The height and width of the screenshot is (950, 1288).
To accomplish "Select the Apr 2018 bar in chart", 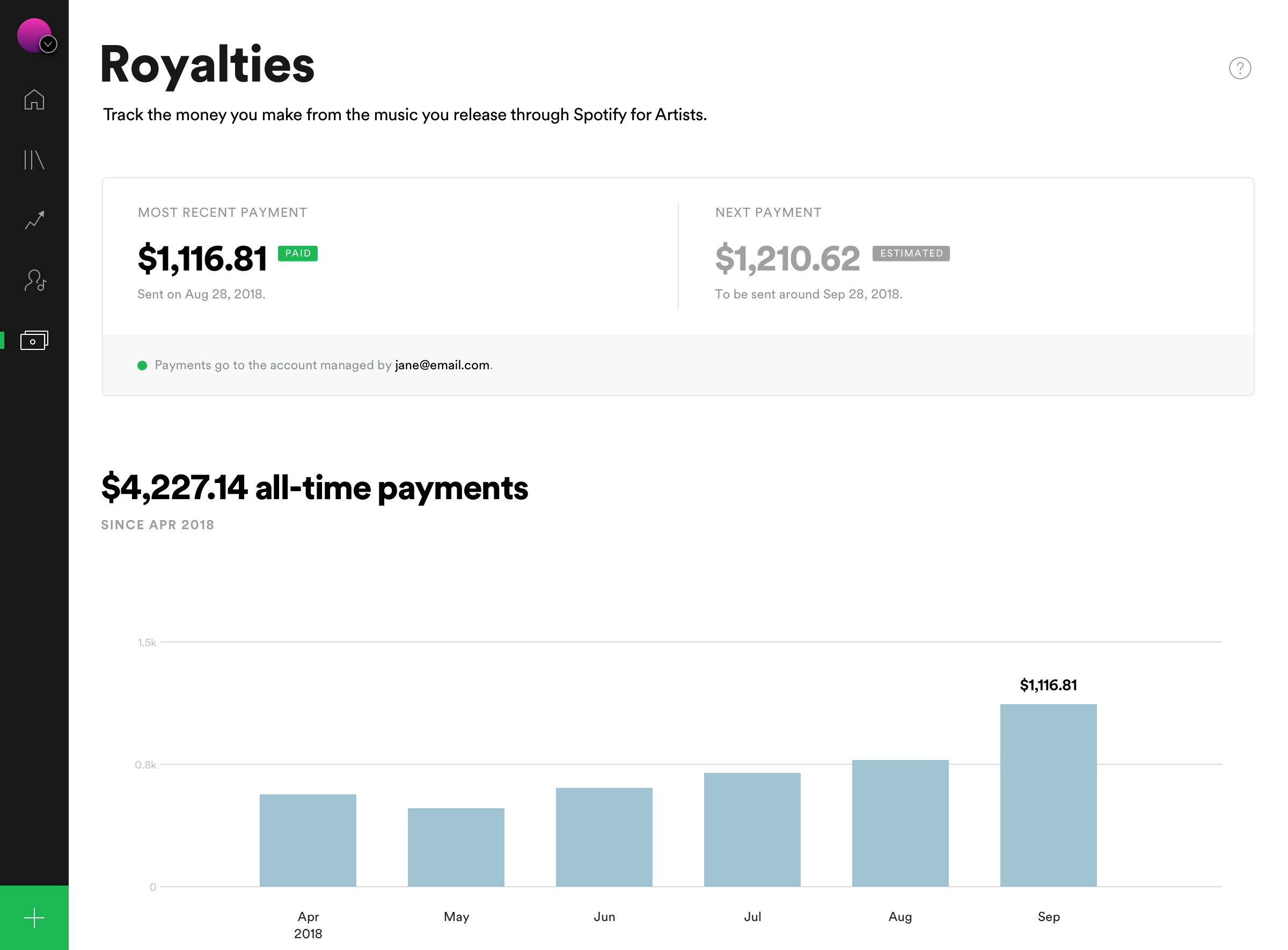I will point(308,841).
